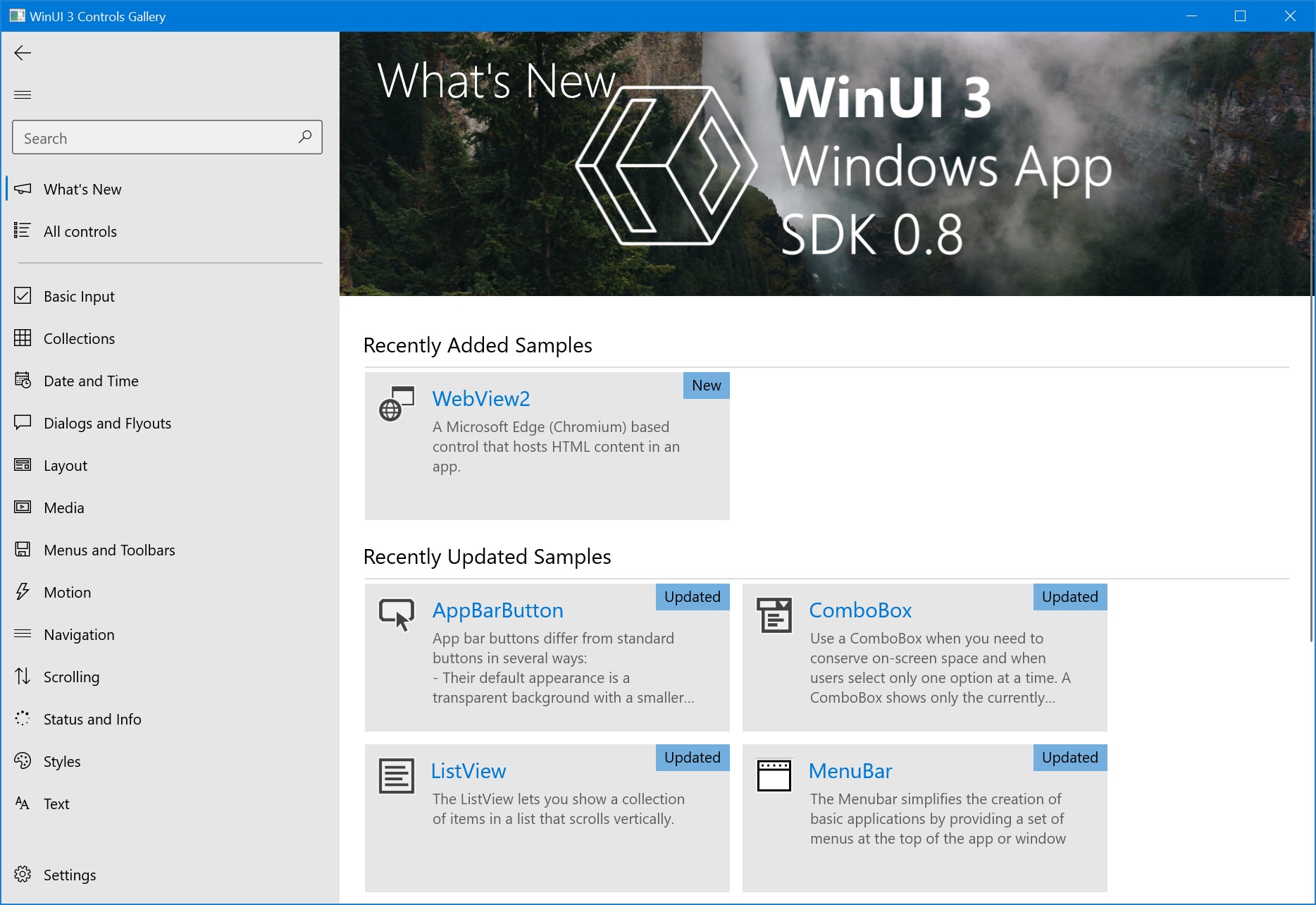
Task: Select the Text category
Action: click(169, 804)
